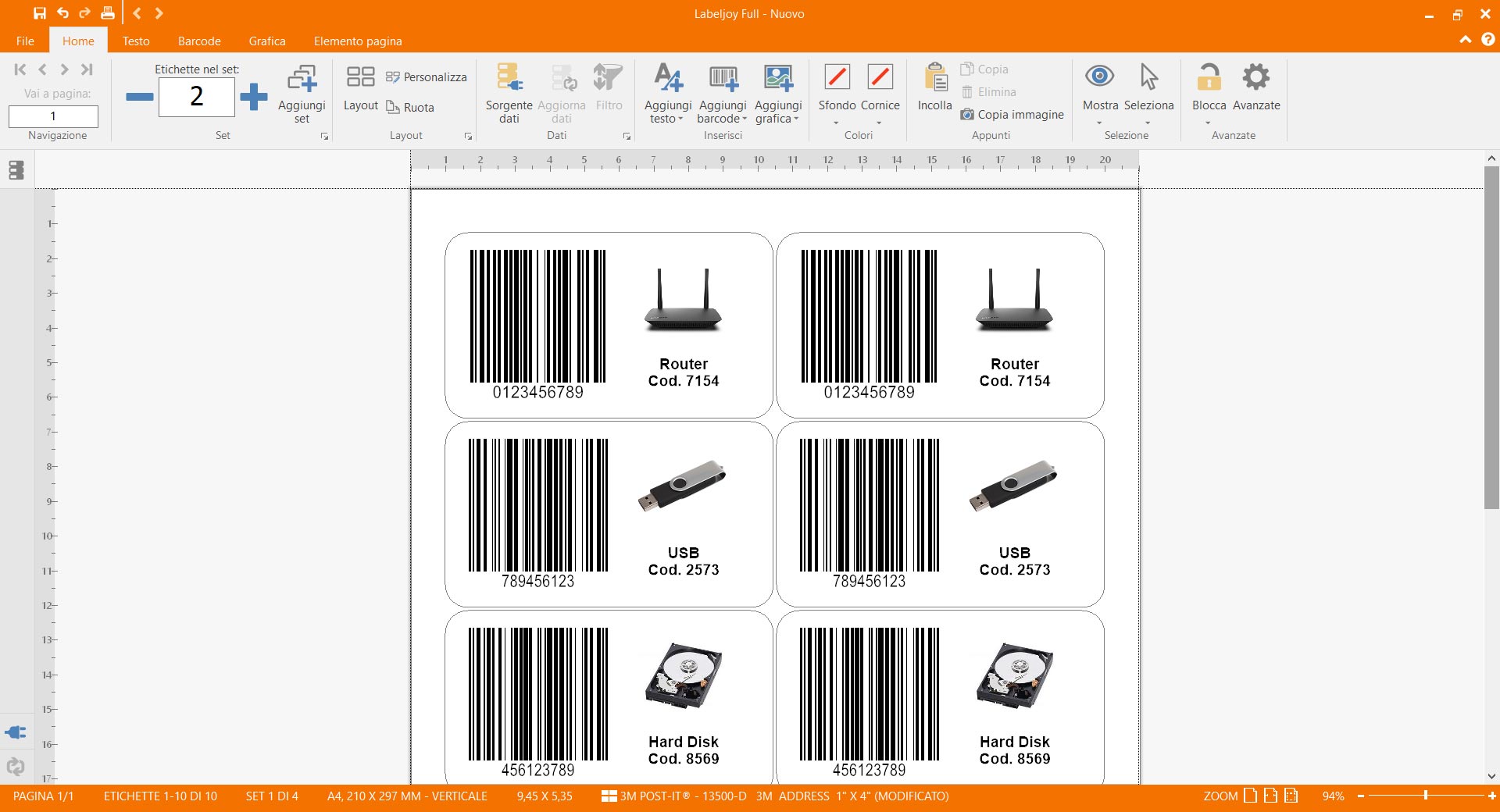Click Copia in Appunti group
This screenshot has height=812, width=1500.
(984, 69)
